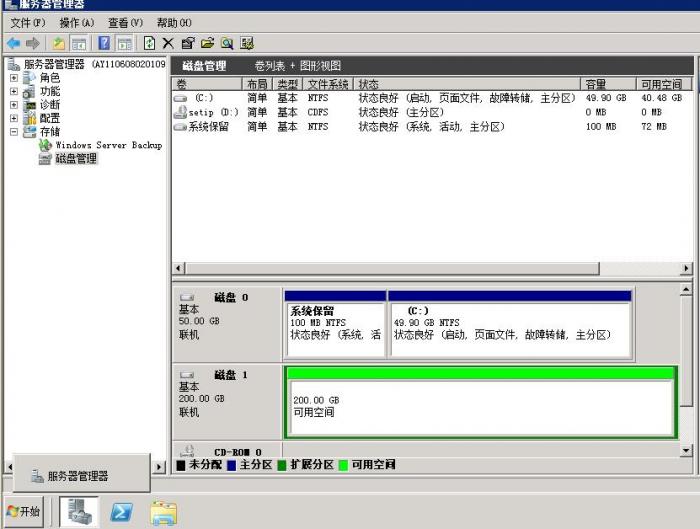
Task: Open PowerShell from the taskbar
Action: coord(121,511)
